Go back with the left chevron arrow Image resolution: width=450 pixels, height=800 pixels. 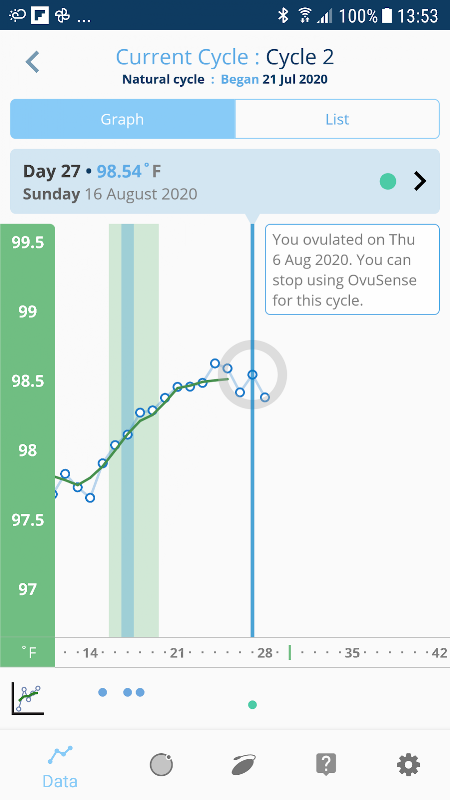point(33,62)
